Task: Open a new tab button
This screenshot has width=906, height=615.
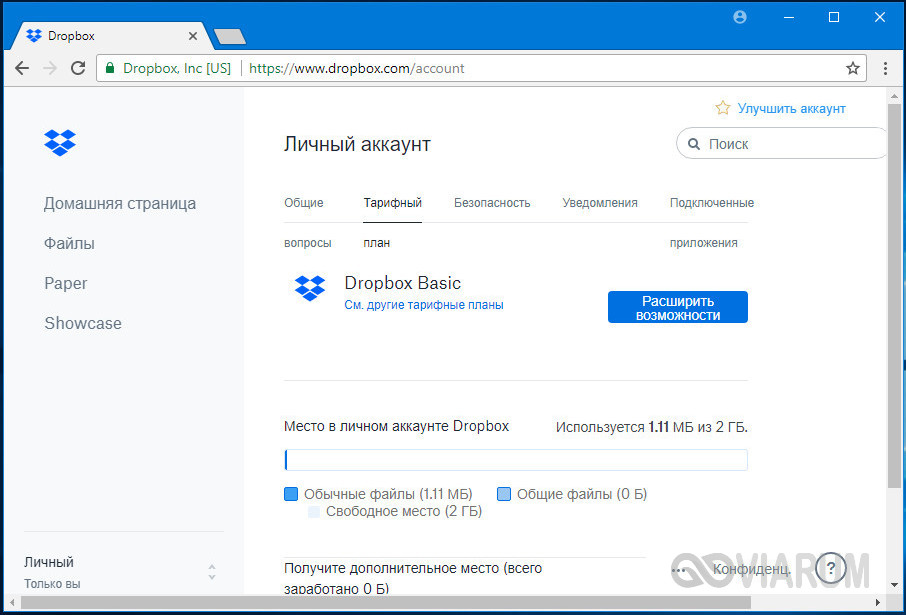Action: click(x=230, y=37)
